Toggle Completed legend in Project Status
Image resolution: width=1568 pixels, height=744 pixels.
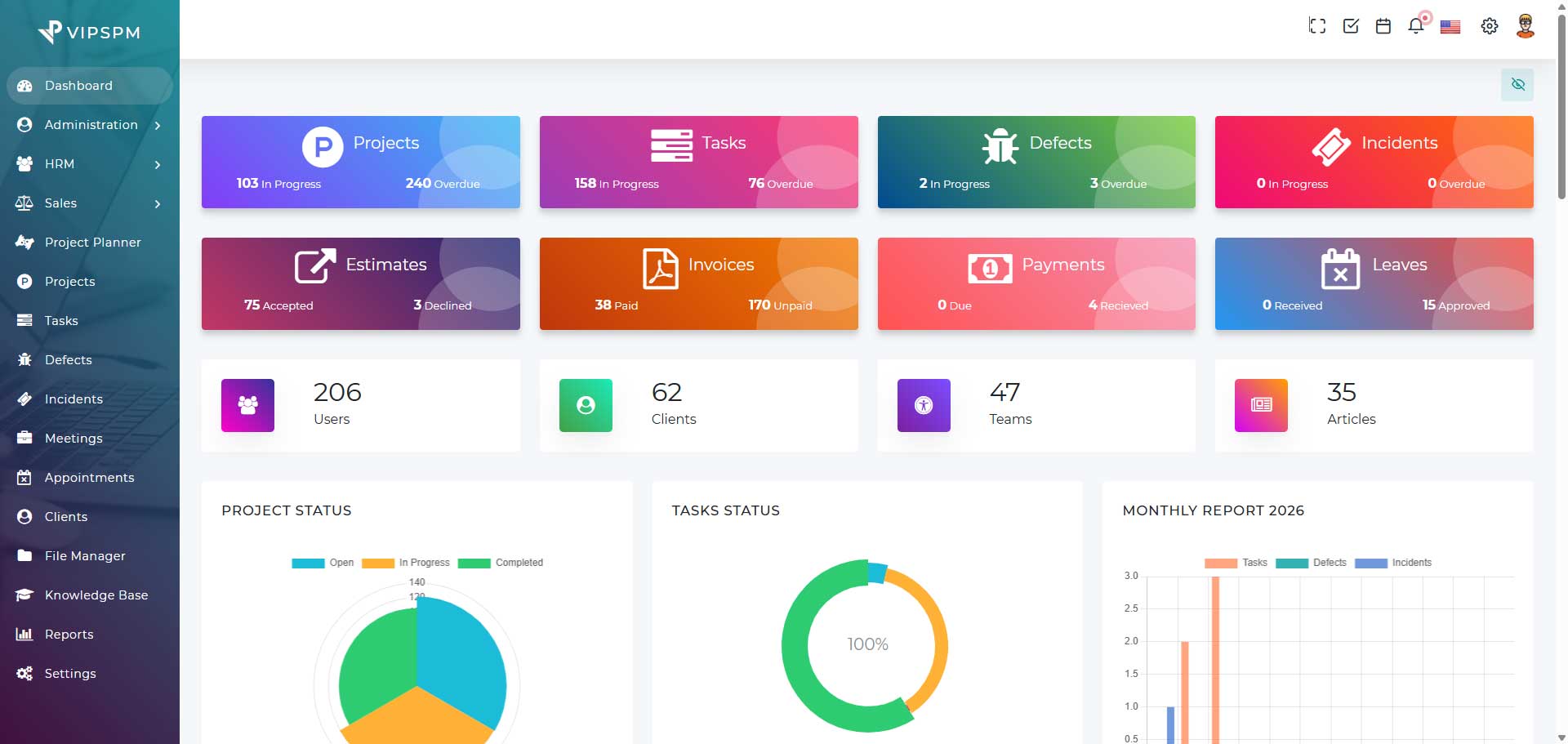(501, 563)
